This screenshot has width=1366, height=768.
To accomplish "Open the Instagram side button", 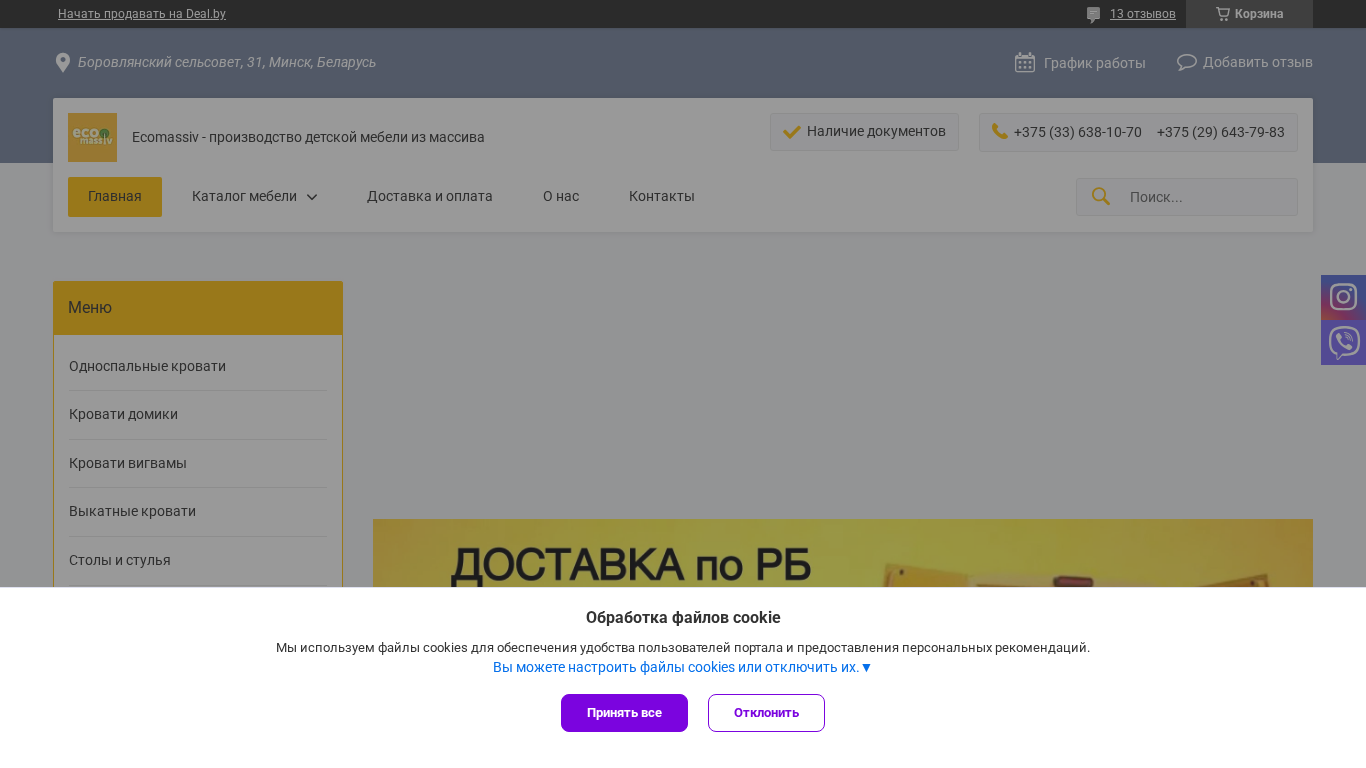I will 1343,297.
